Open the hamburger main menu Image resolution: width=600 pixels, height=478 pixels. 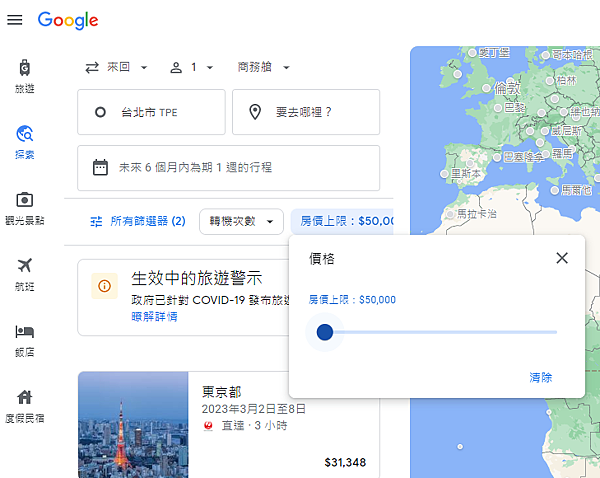click(15, 20)
